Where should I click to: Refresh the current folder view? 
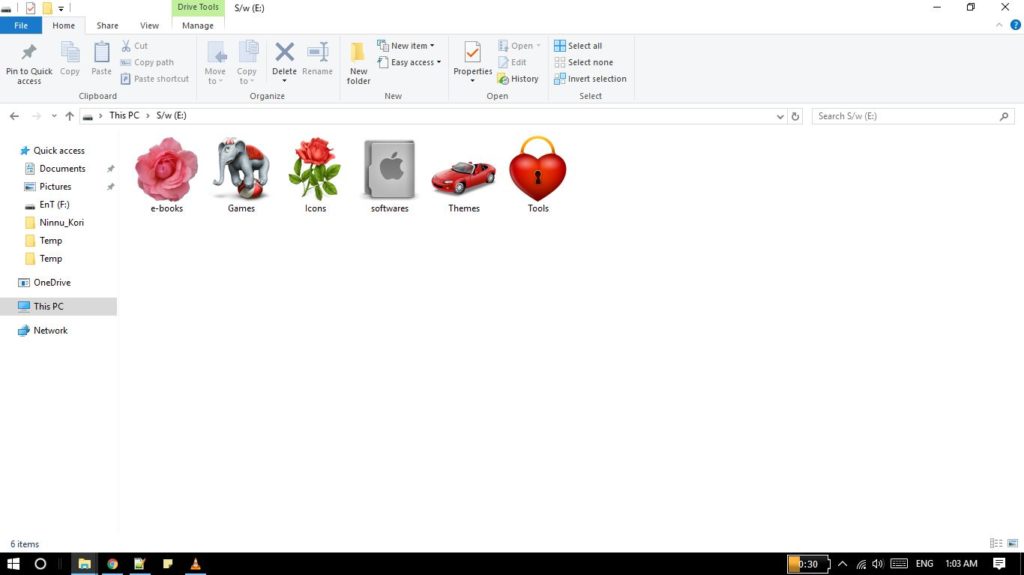(x=795, y=116)
